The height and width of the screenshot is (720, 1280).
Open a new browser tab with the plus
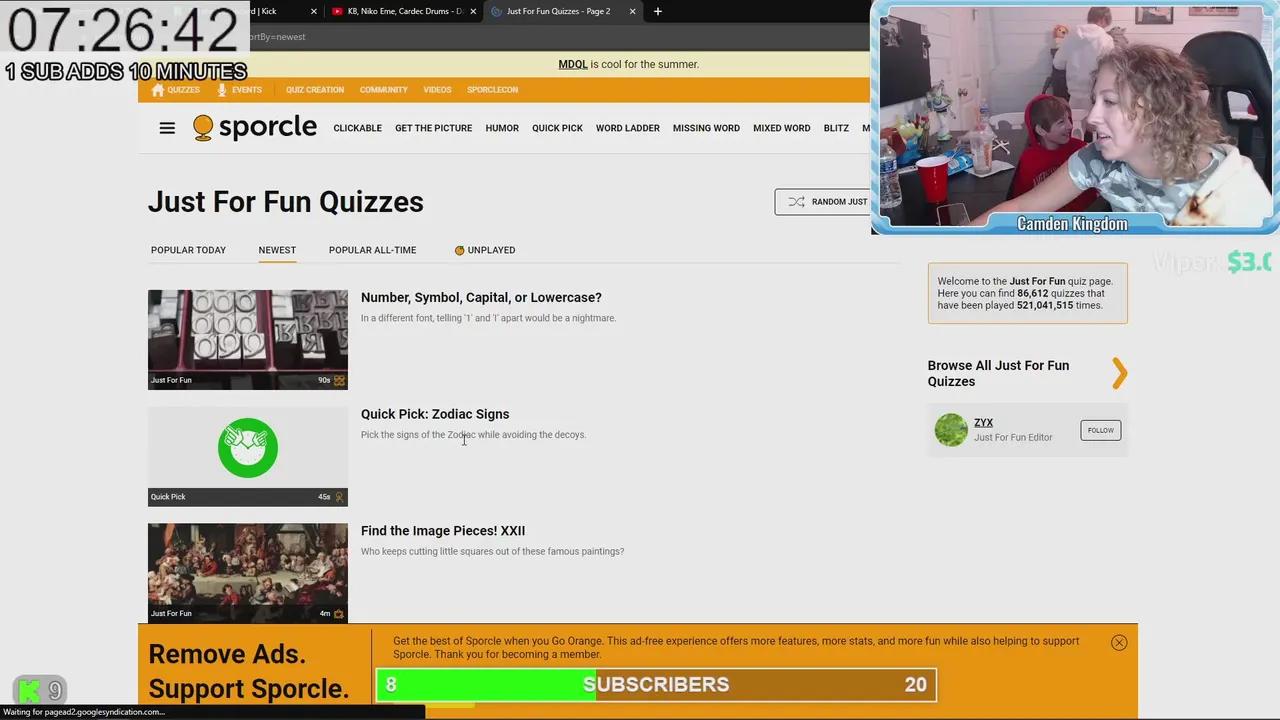click(657, 11)
